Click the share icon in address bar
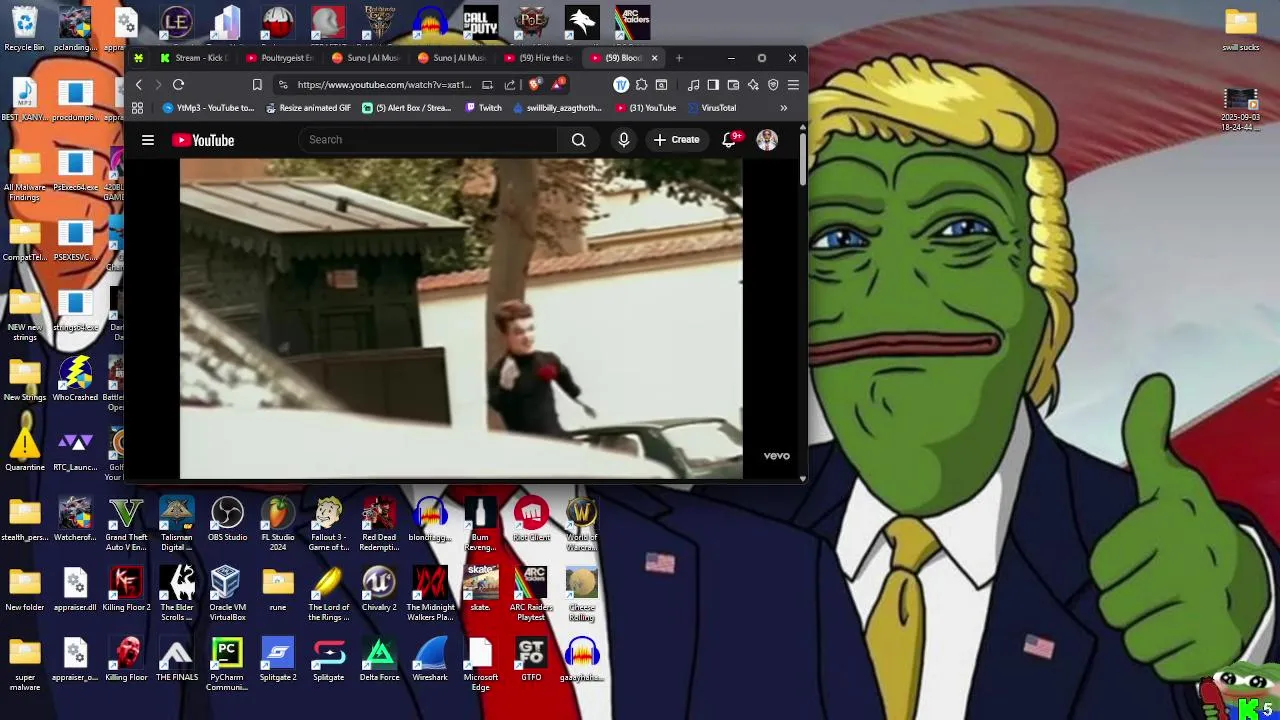This screenshot has height=720, width=1280. point(510,85)
